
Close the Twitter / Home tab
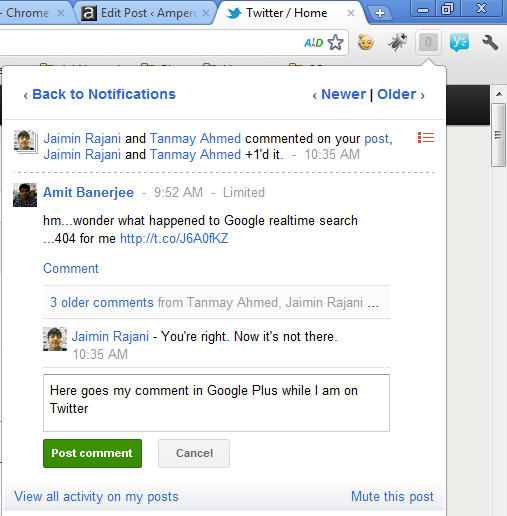click(x=351, y=13)
